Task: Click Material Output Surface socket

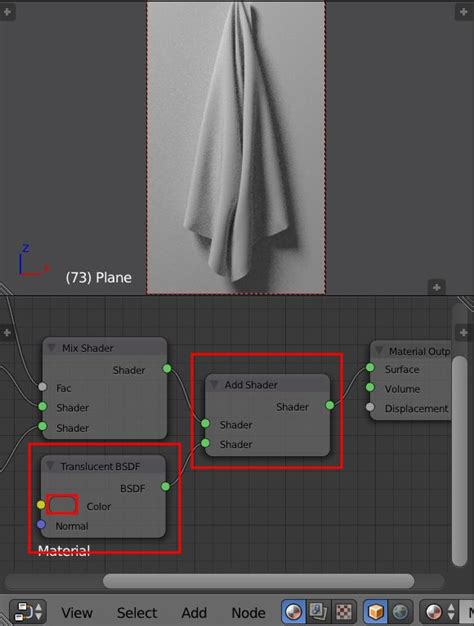Action: tap(370, 367)
